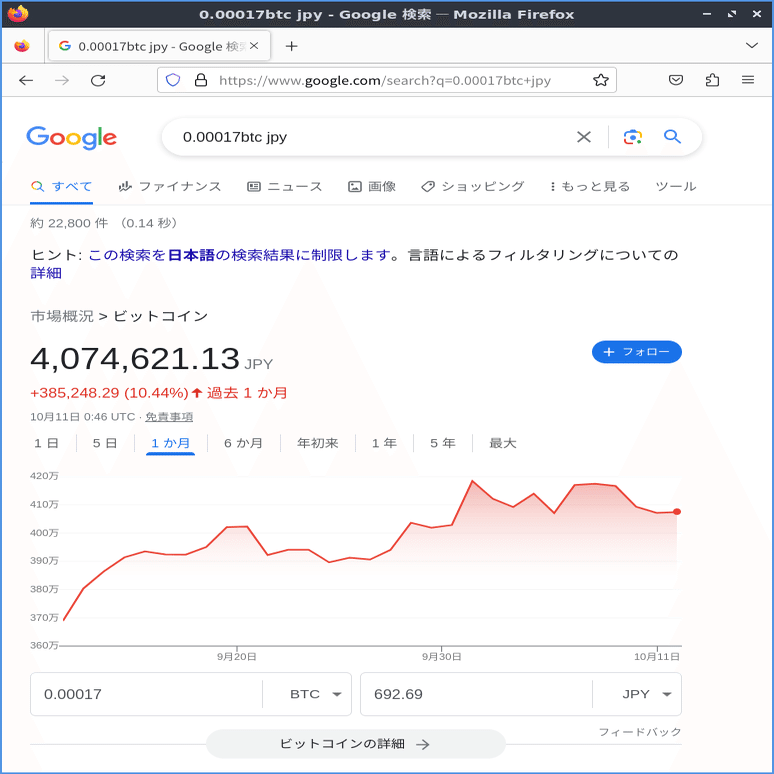Click the 約 22,800 件 result count text
The image size is (774, 774).
click(69, 223)
